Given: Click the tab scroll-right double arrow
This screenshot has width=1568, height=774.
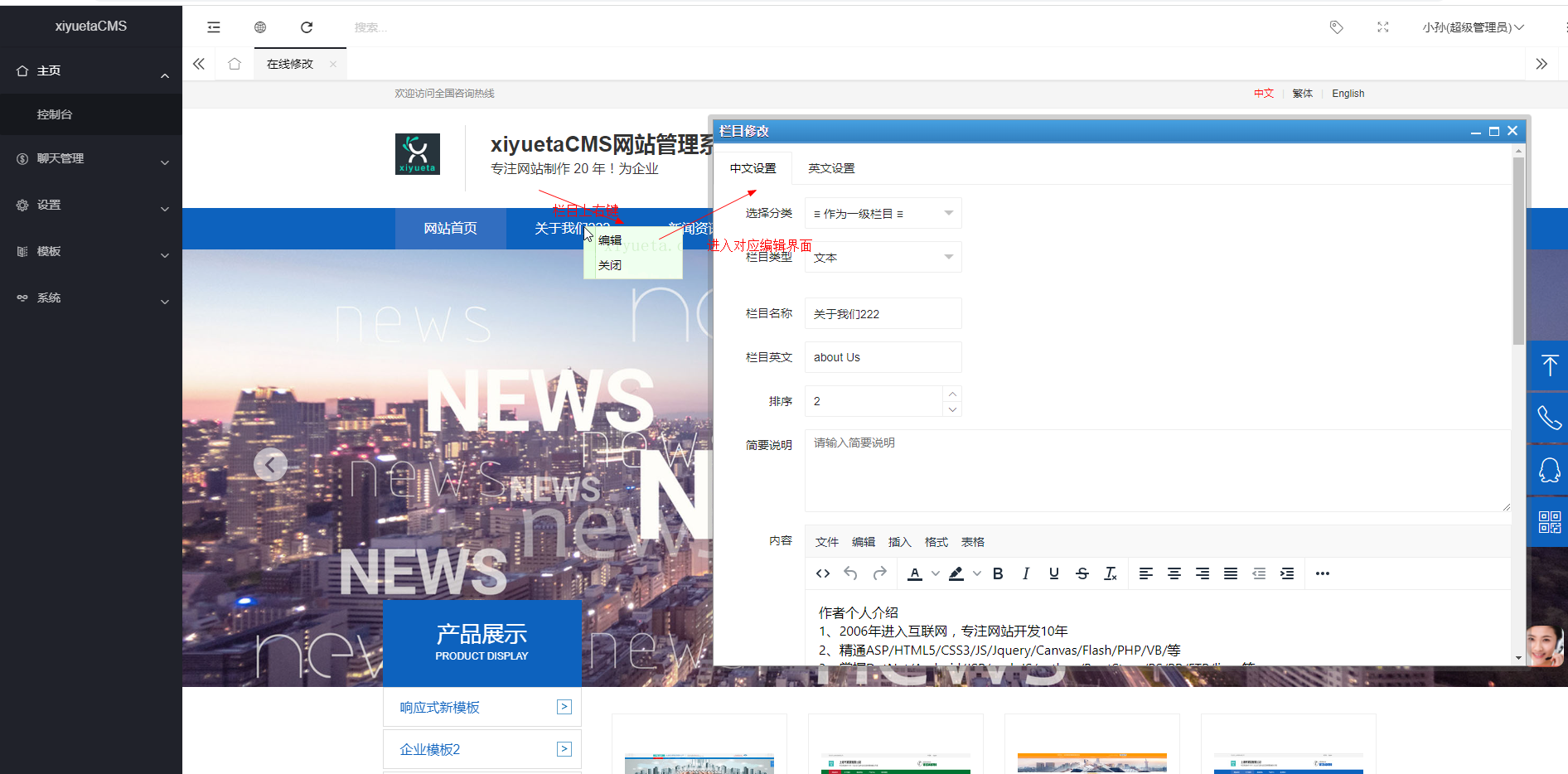Looking at the screenshot, I should tap(1541, 64).
